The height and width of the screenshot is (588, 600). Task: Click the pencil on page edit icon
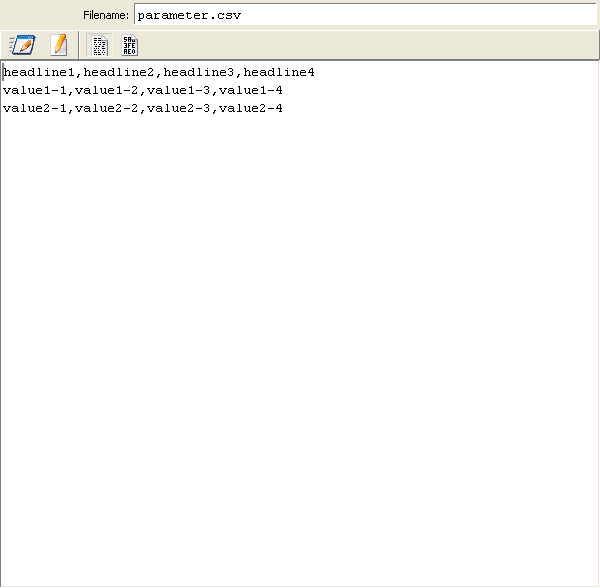(x=59, y=44)
